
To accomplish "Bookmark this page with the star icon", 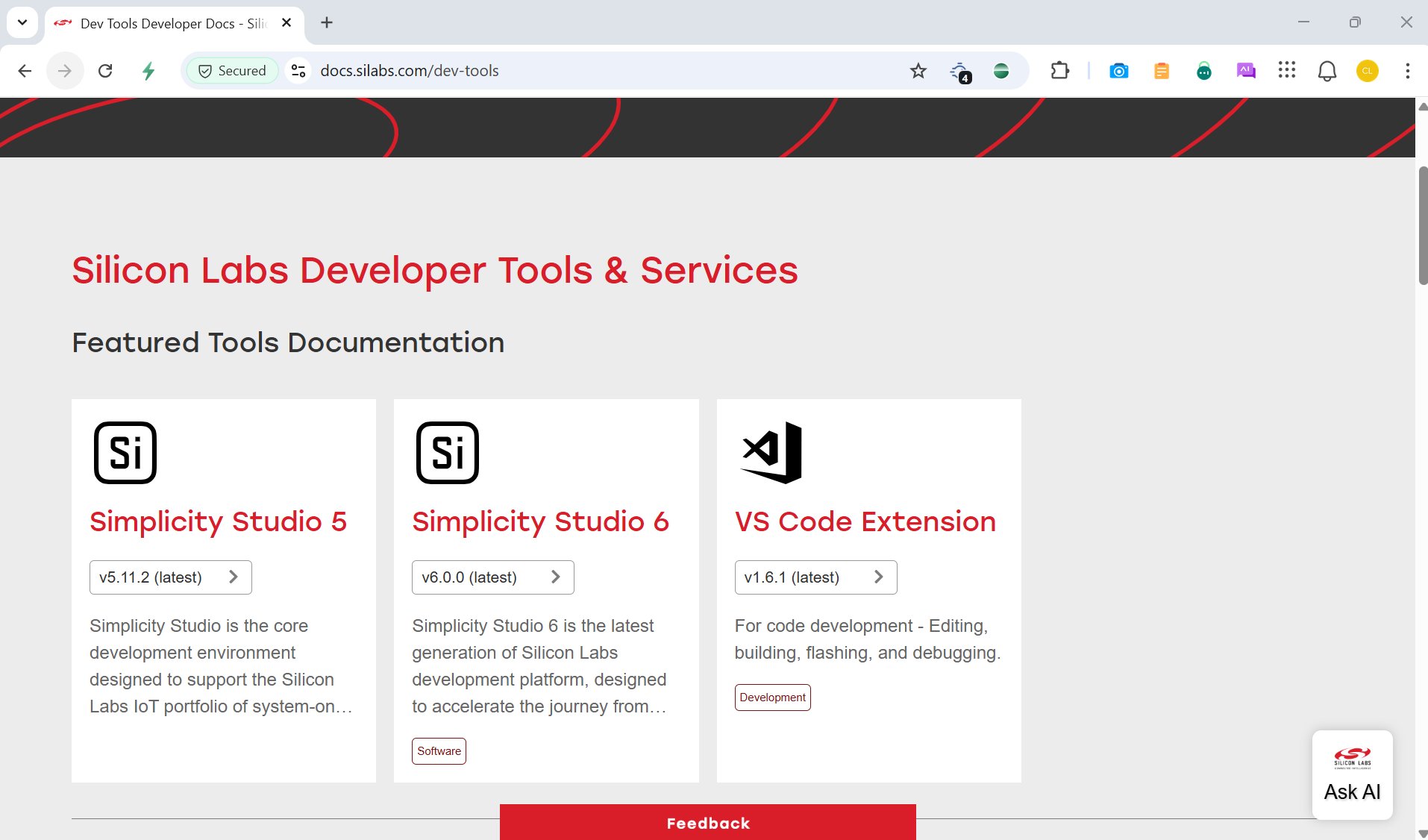I will coord(918,71).
